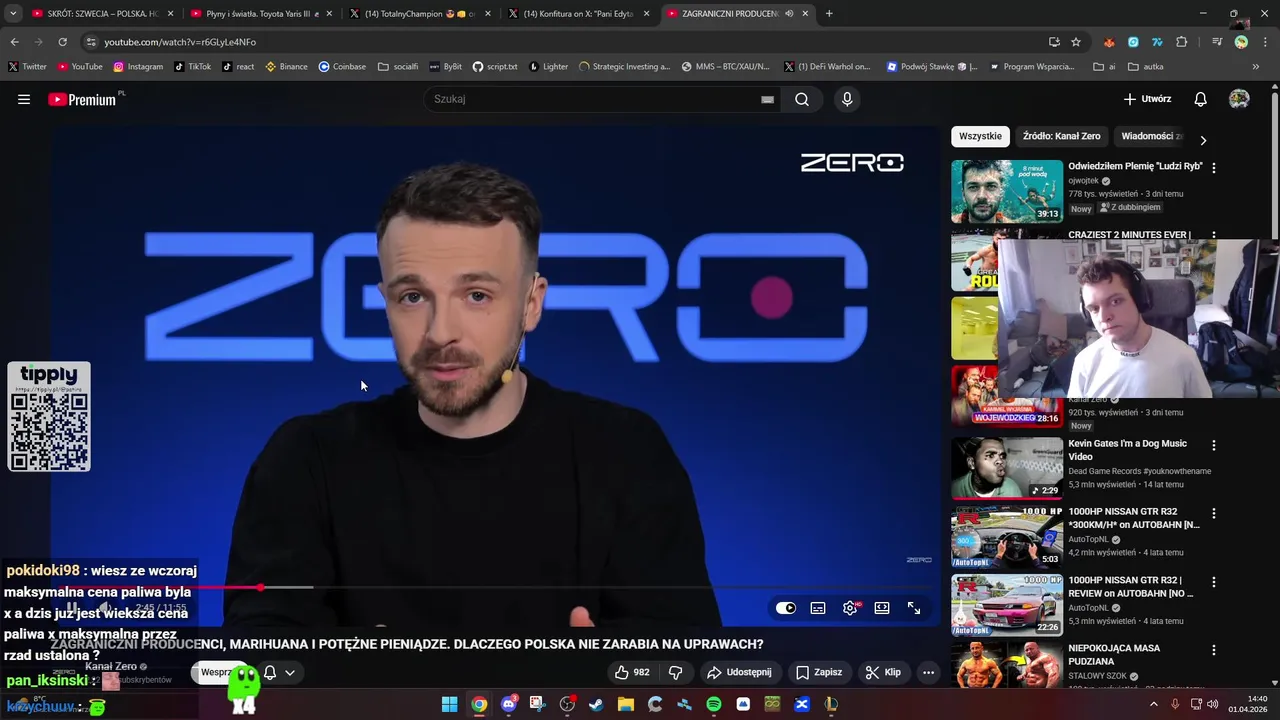Open Chrome extensions puzzle icon
Viewport: 1280px width, 720px height.
click(1182, 42)
